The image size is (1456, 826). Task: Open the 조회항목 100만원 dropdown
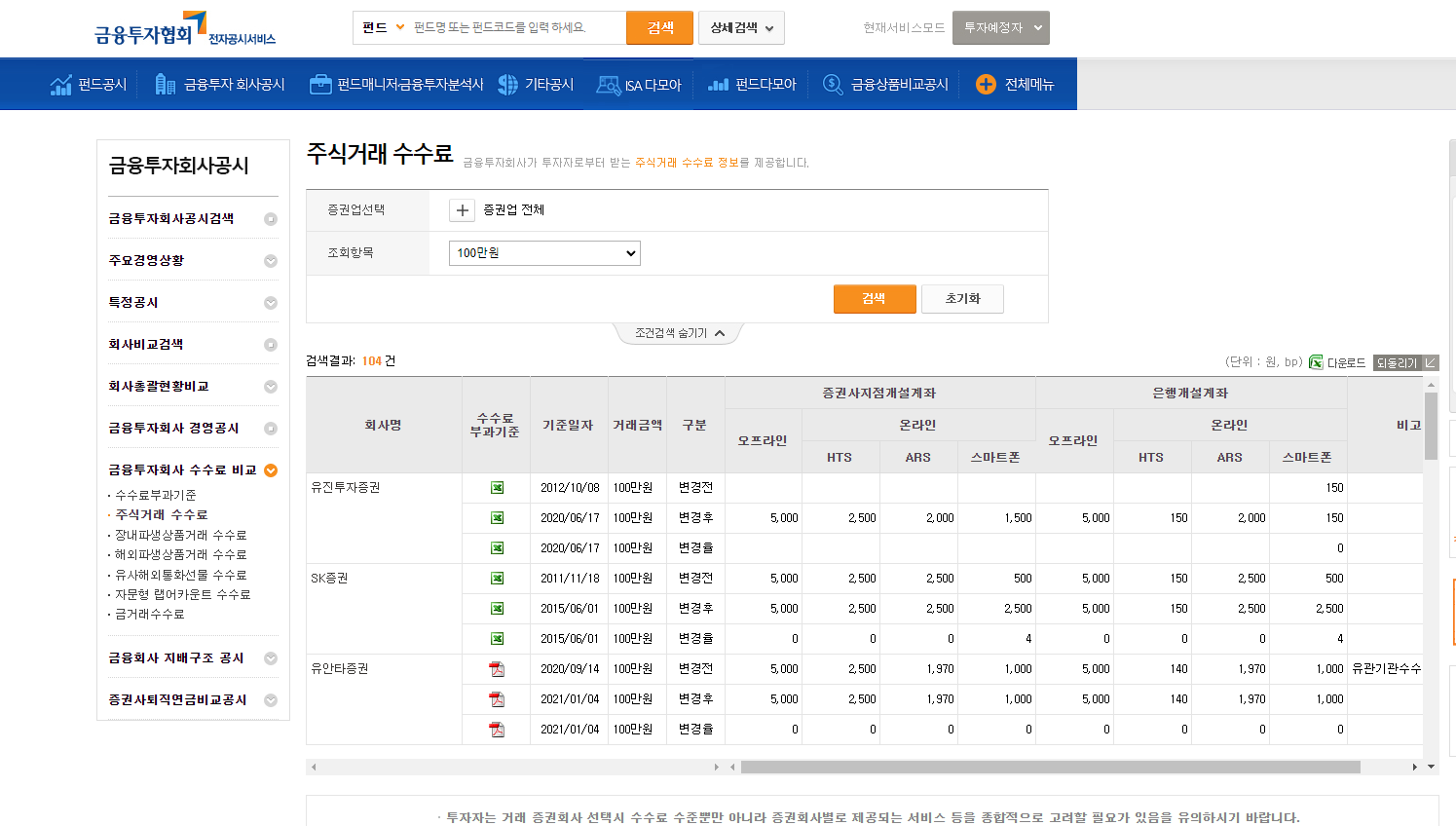543,252
